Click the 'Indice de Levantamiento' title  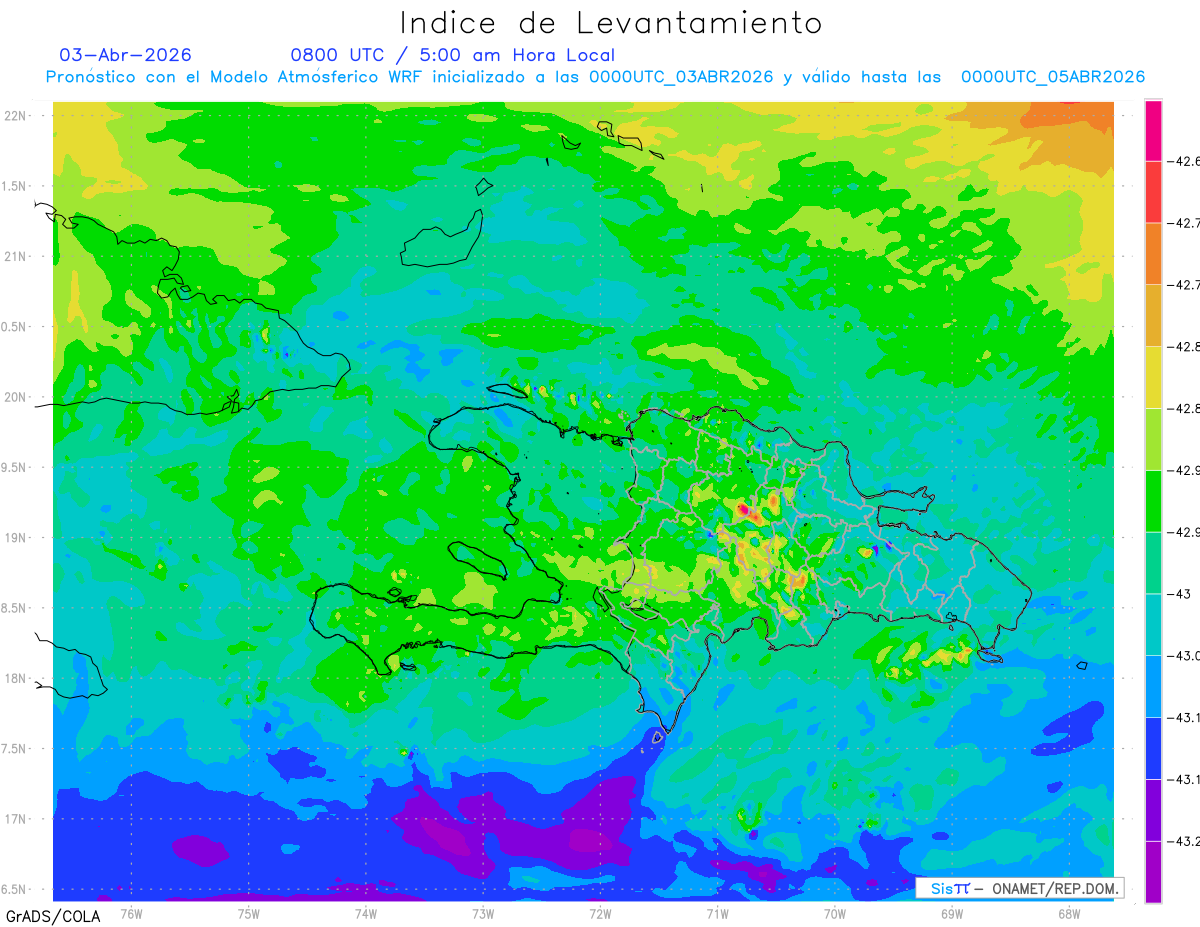(611, 23)
